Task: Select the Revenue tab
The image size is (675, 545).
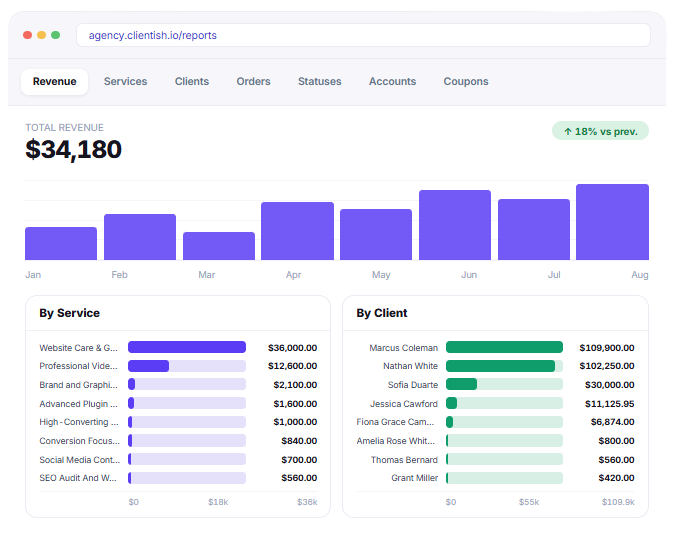Action: click(55, 81)
